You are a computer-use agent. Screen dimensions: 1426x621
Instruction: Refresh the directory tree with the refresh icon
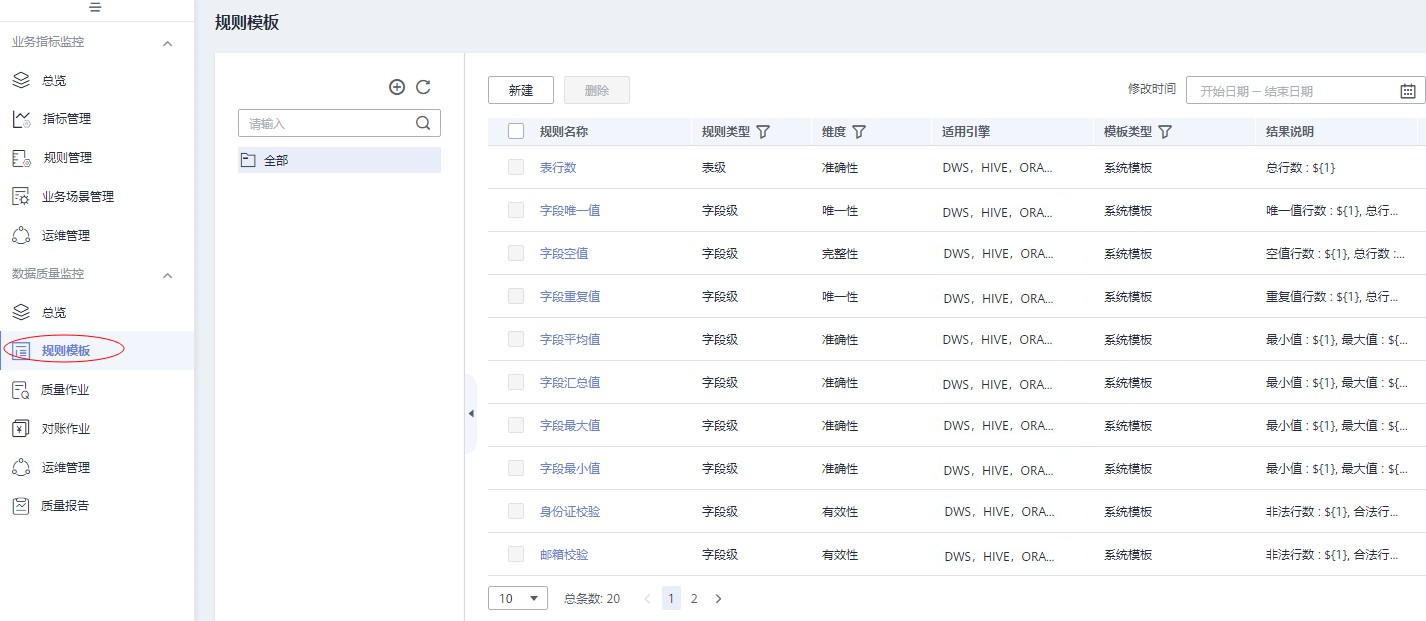[423, 87]
